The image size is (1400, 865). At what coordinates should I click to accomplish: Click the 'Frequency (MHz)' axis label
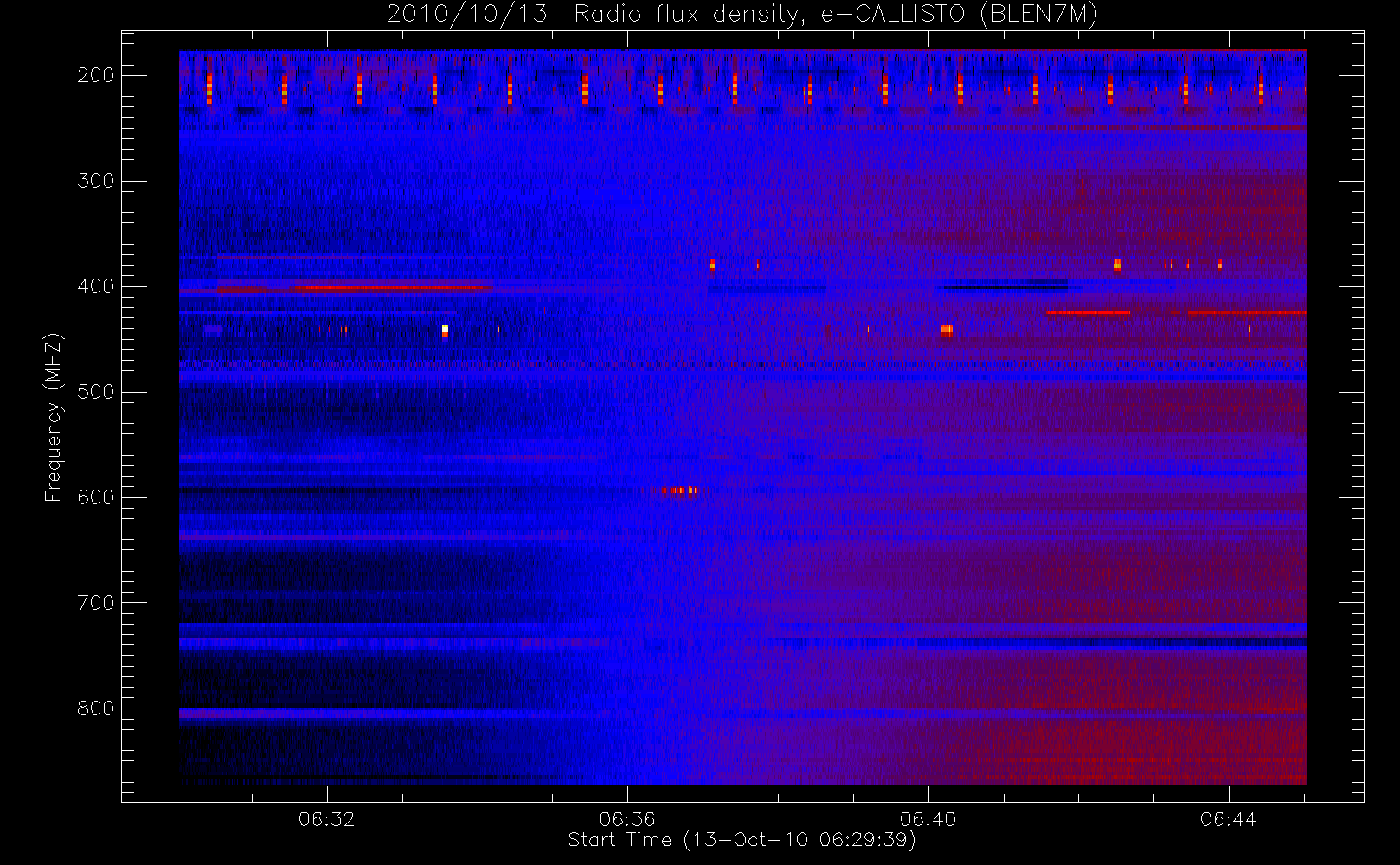[x=54, y=417]
